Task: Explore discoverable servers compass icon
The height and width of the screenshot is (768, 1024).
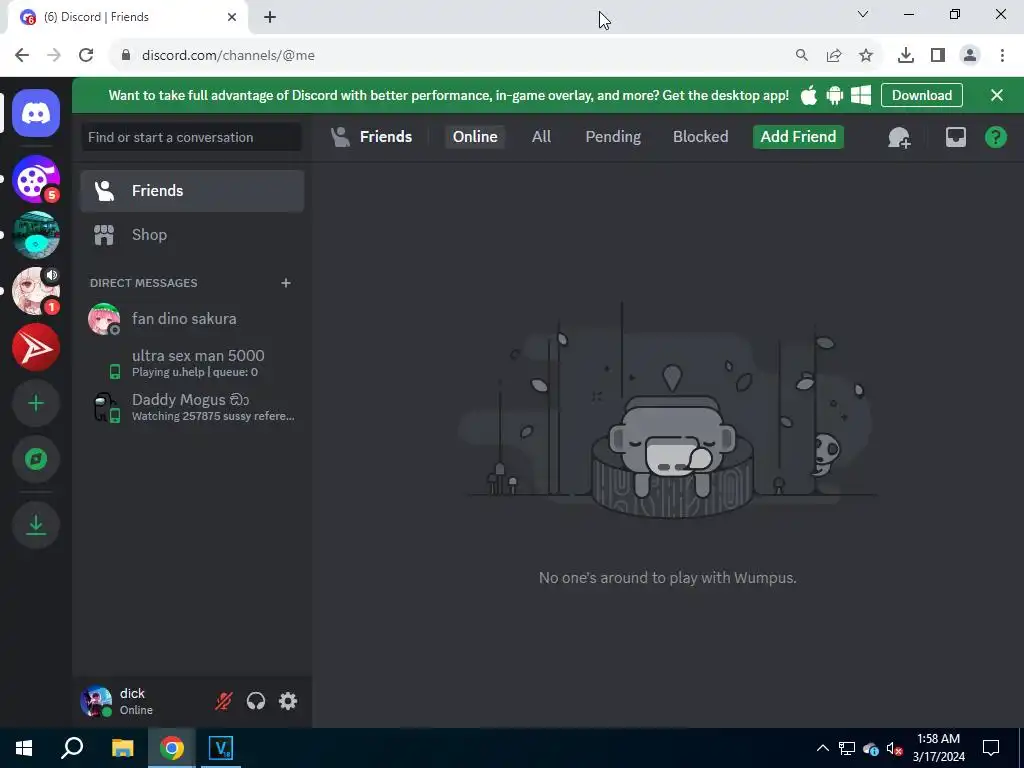Action: click(36, 460)
